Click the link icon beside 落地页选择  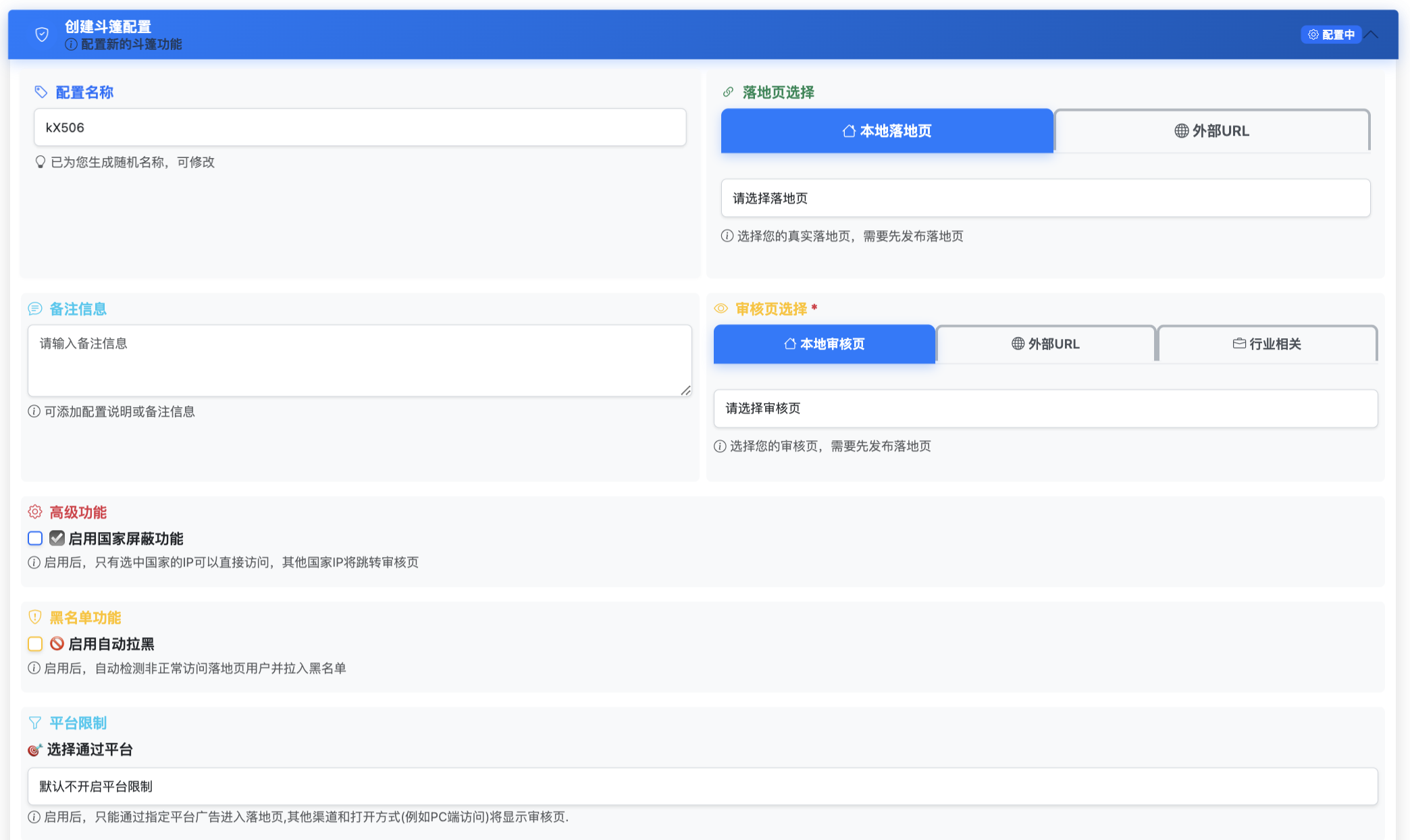click(x=728, y=92)
